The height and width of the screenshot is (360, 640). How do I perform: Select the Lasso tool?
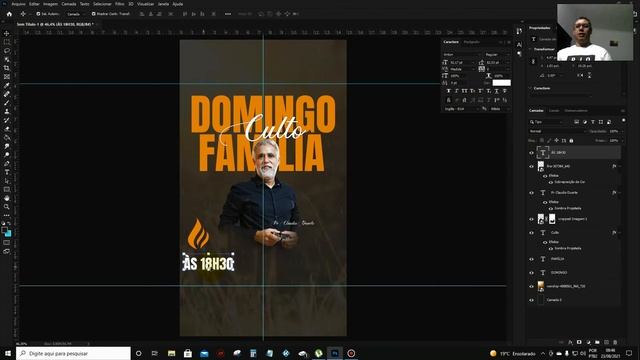click(x=7, y=51)
